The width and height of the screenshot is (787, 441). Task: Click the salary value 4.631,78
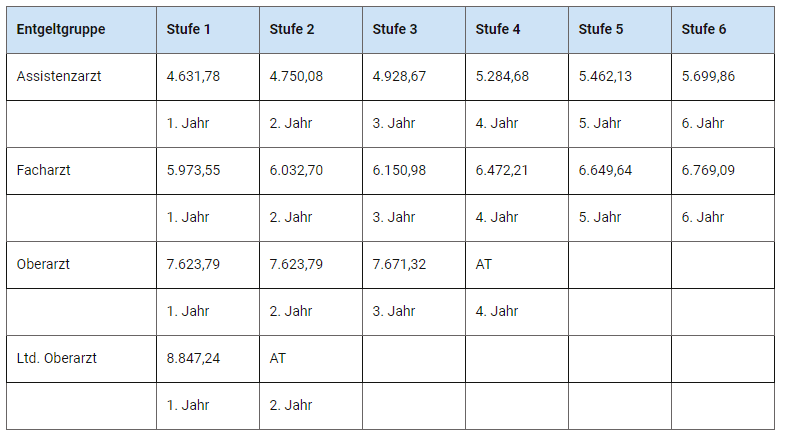(193, 76)
